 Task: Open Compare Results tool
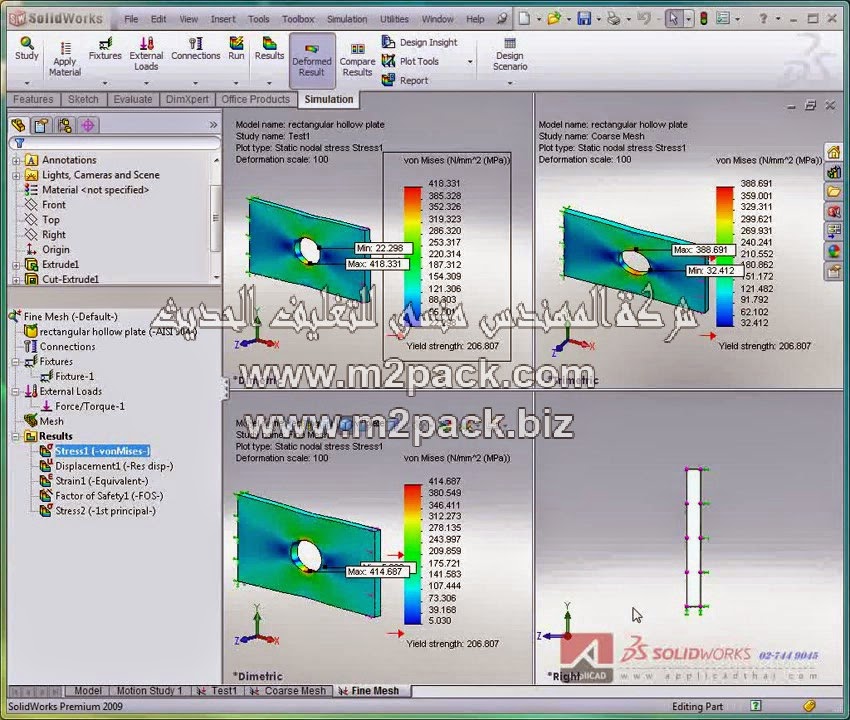click(x=357, y=60)
